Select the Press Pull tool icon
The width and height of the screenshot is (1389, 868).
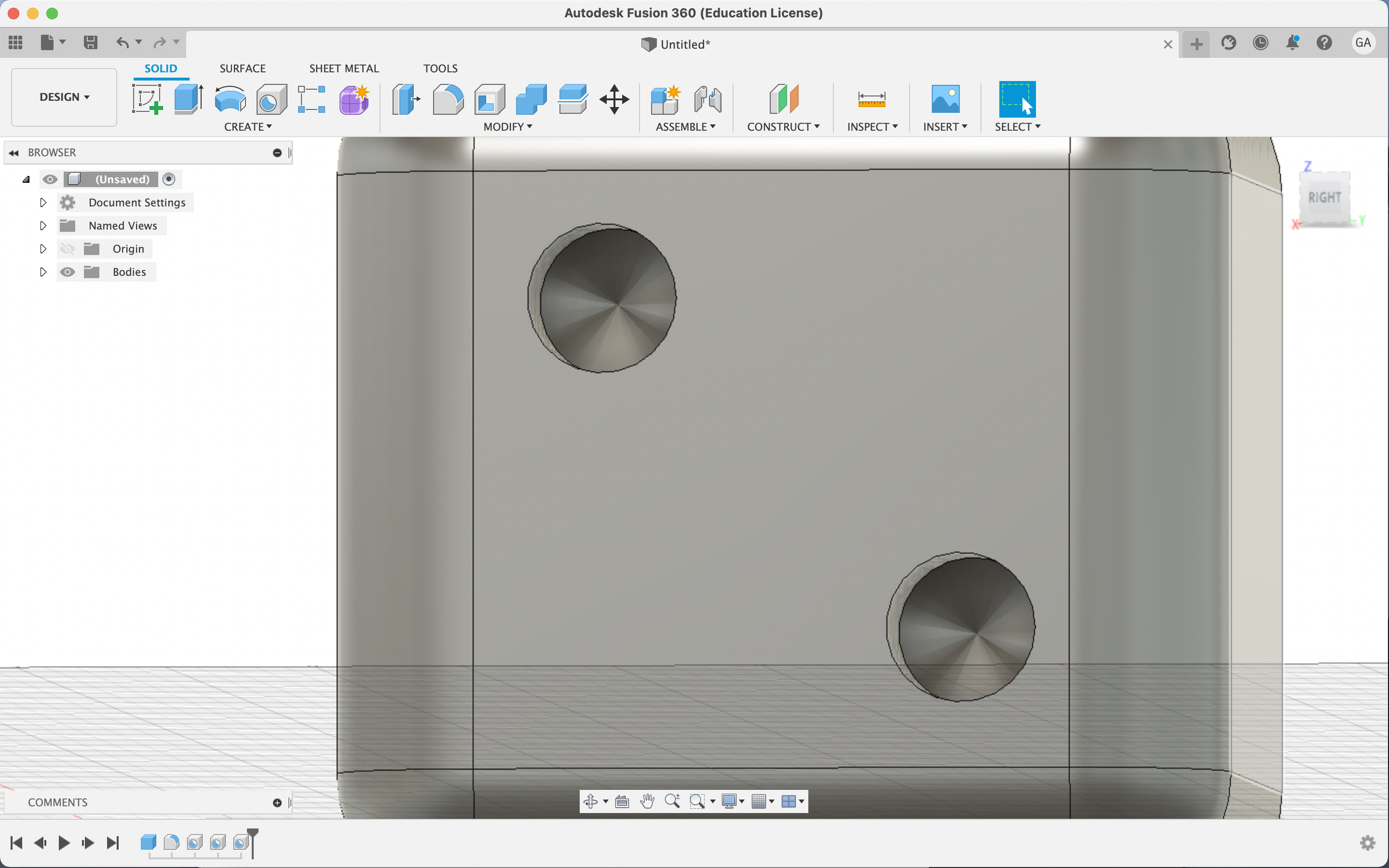[x=406, y=98]
